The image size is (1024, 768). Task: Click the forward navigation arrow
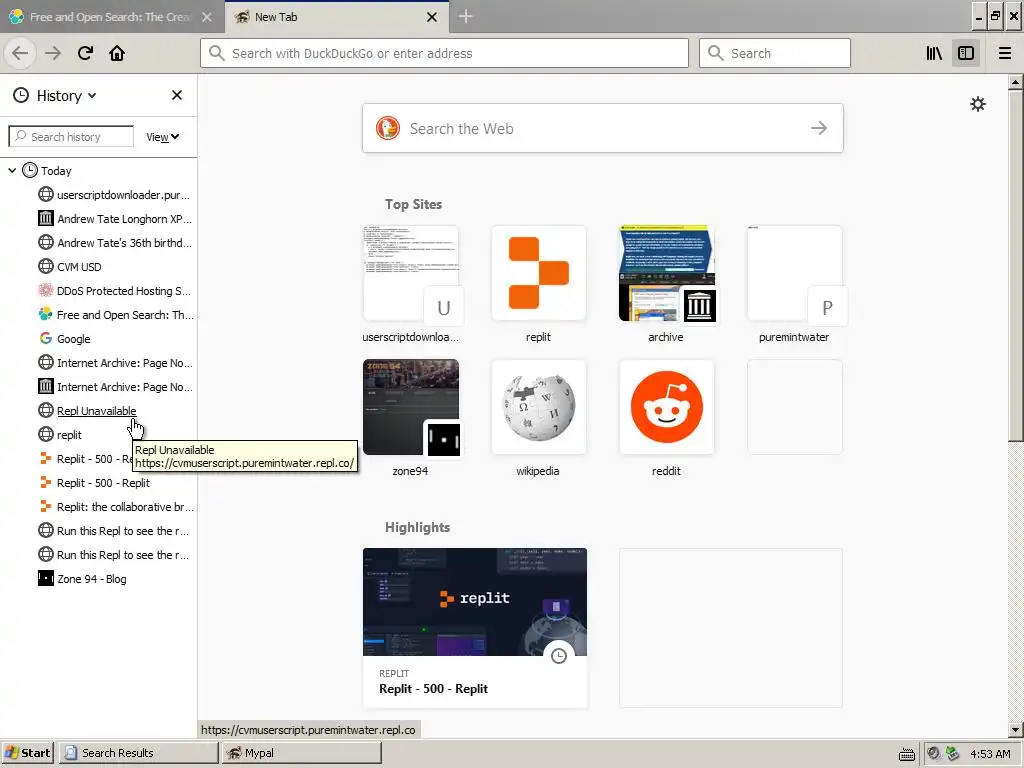pos(53,53)
